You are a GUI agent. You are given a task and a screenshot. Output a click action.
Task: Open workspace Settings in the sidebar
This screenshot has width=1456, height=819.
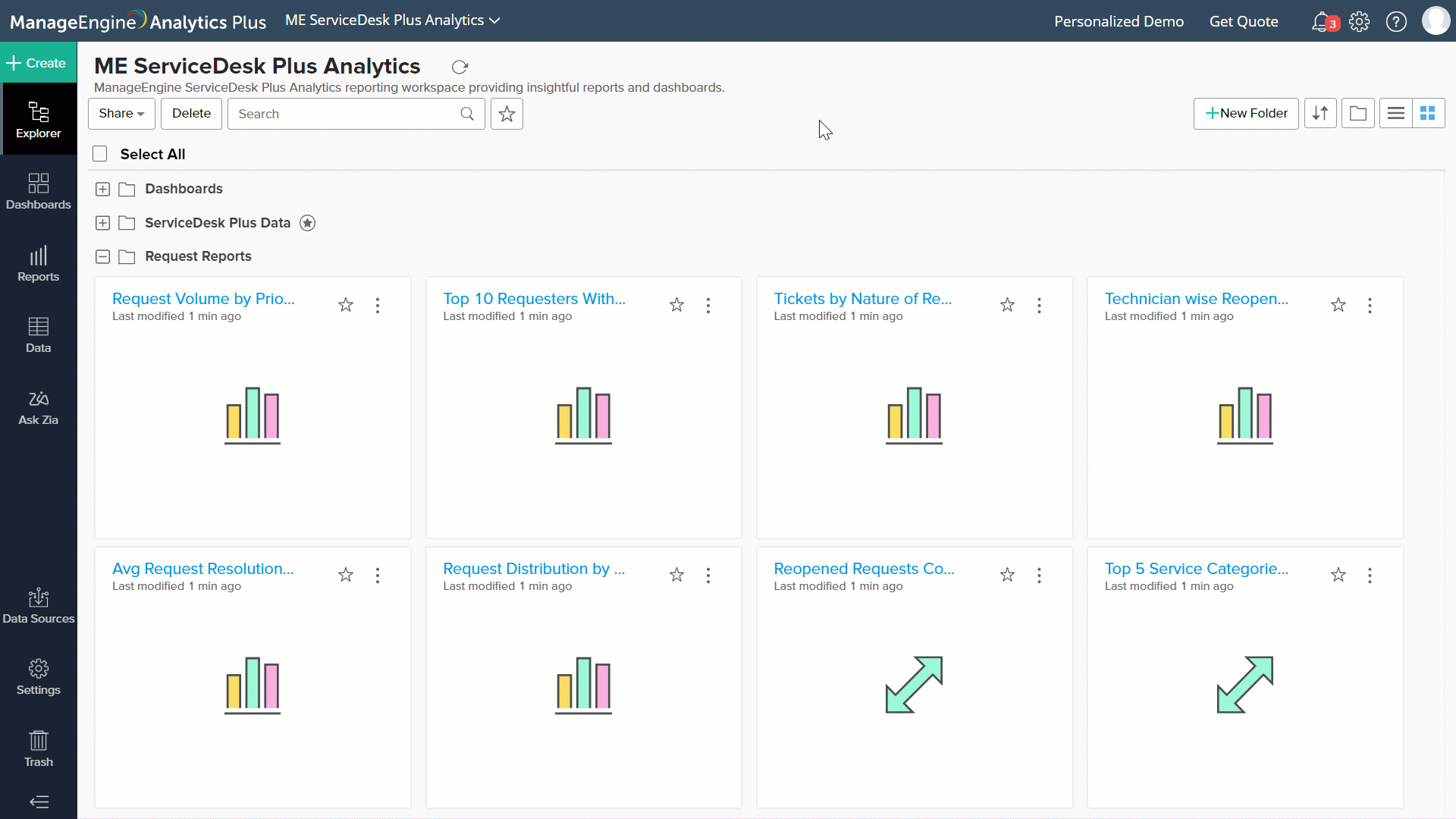[38, 677]
